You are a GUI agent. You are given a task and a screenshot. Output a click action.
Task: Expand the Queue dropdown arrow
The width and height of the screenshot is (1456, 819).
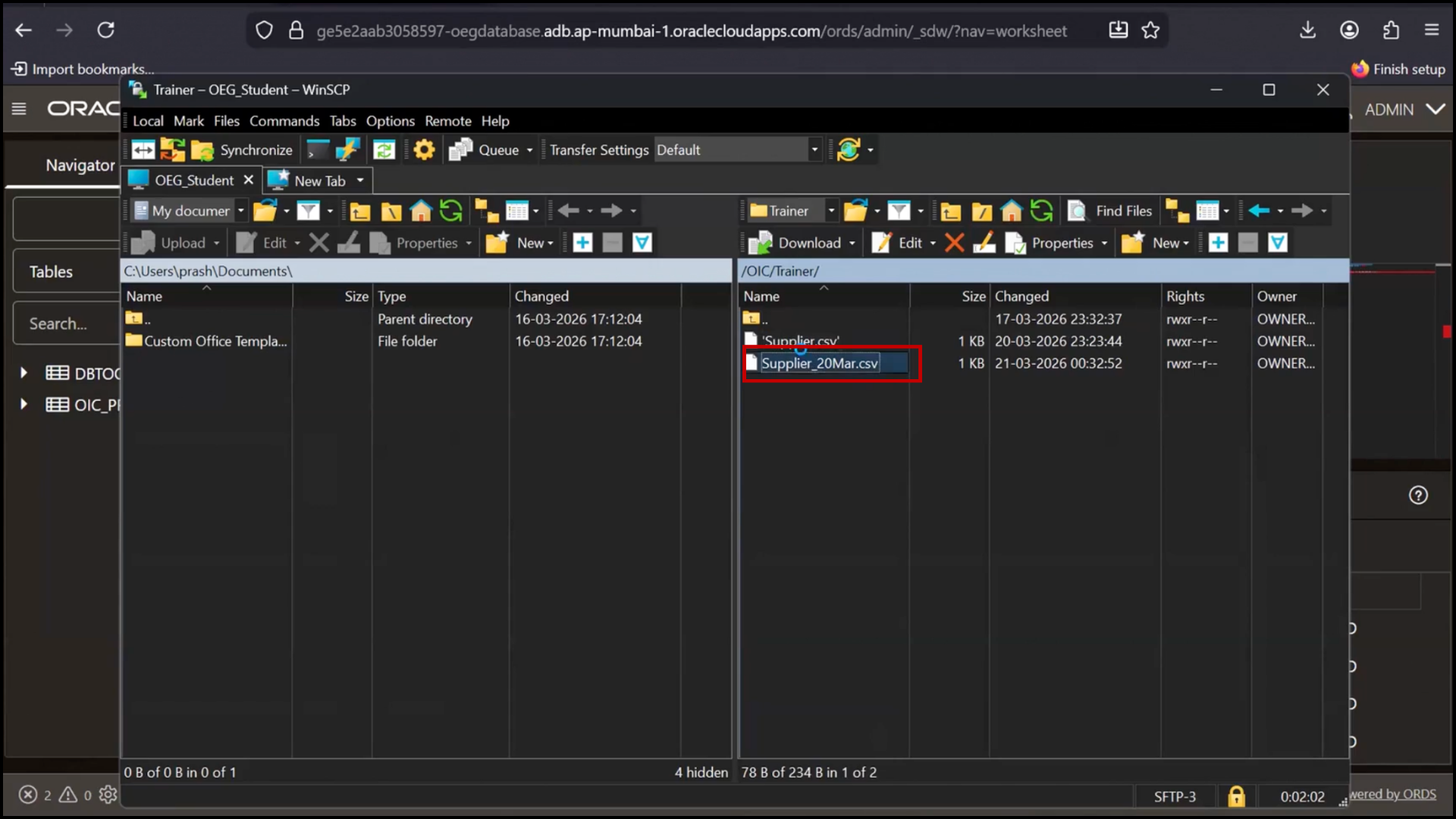529,150
